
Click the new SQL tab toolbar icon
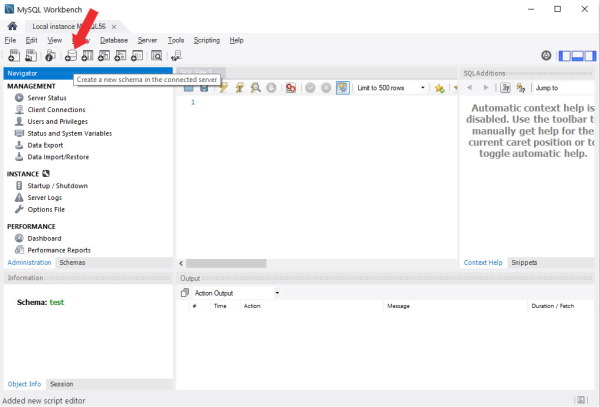13,56
